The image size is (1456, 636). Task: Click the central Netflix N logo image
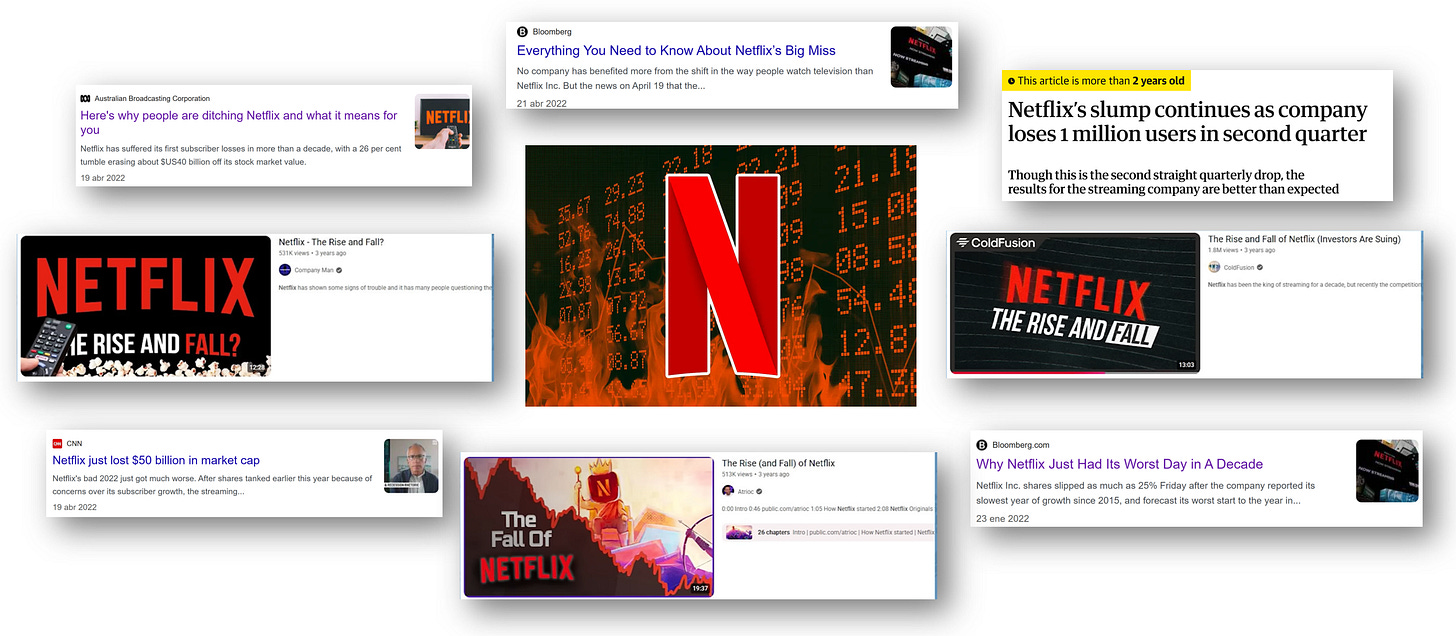click(721, 276)
